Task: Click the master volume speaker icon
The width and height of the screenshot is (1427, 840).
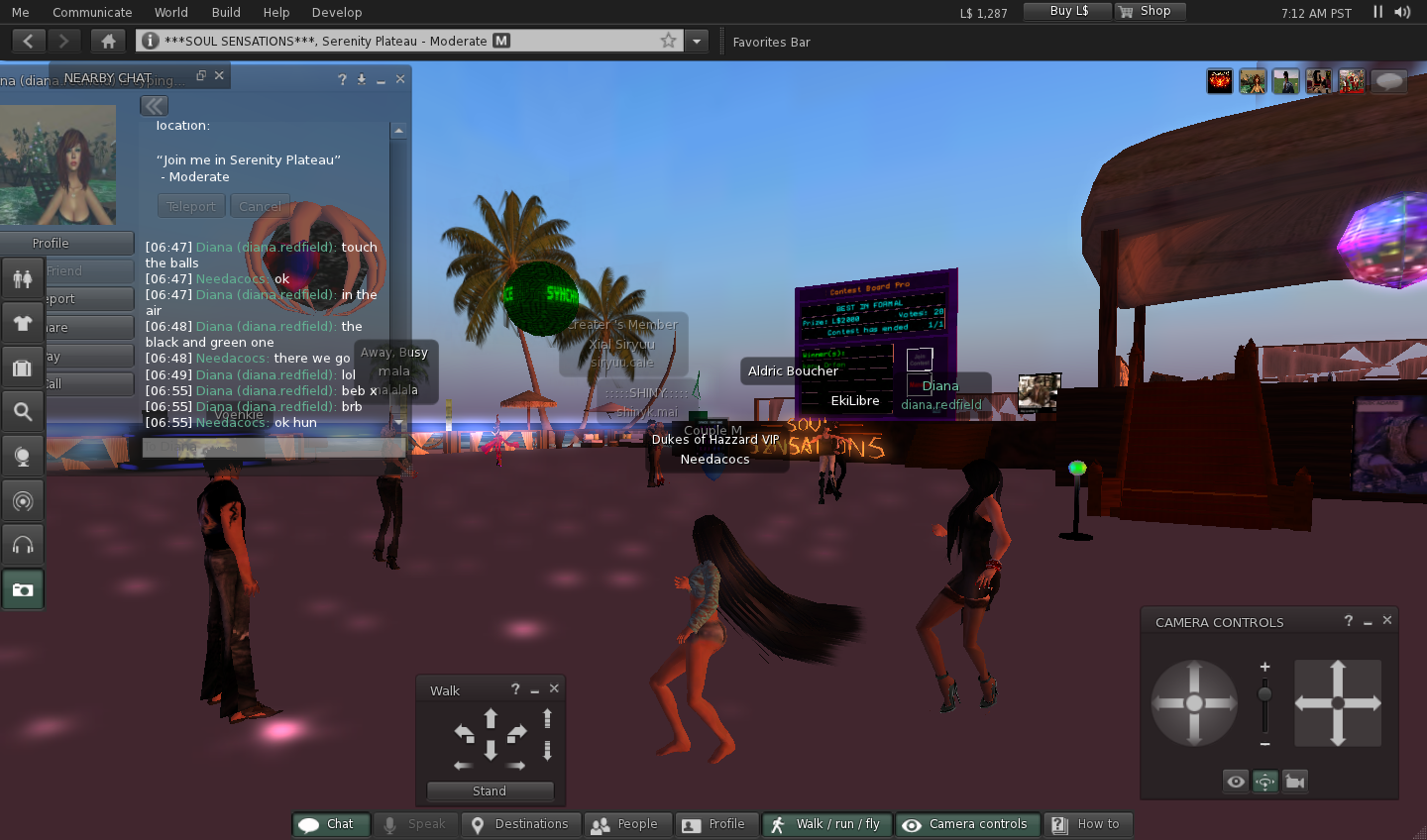Action: [x=1402, y=12]
